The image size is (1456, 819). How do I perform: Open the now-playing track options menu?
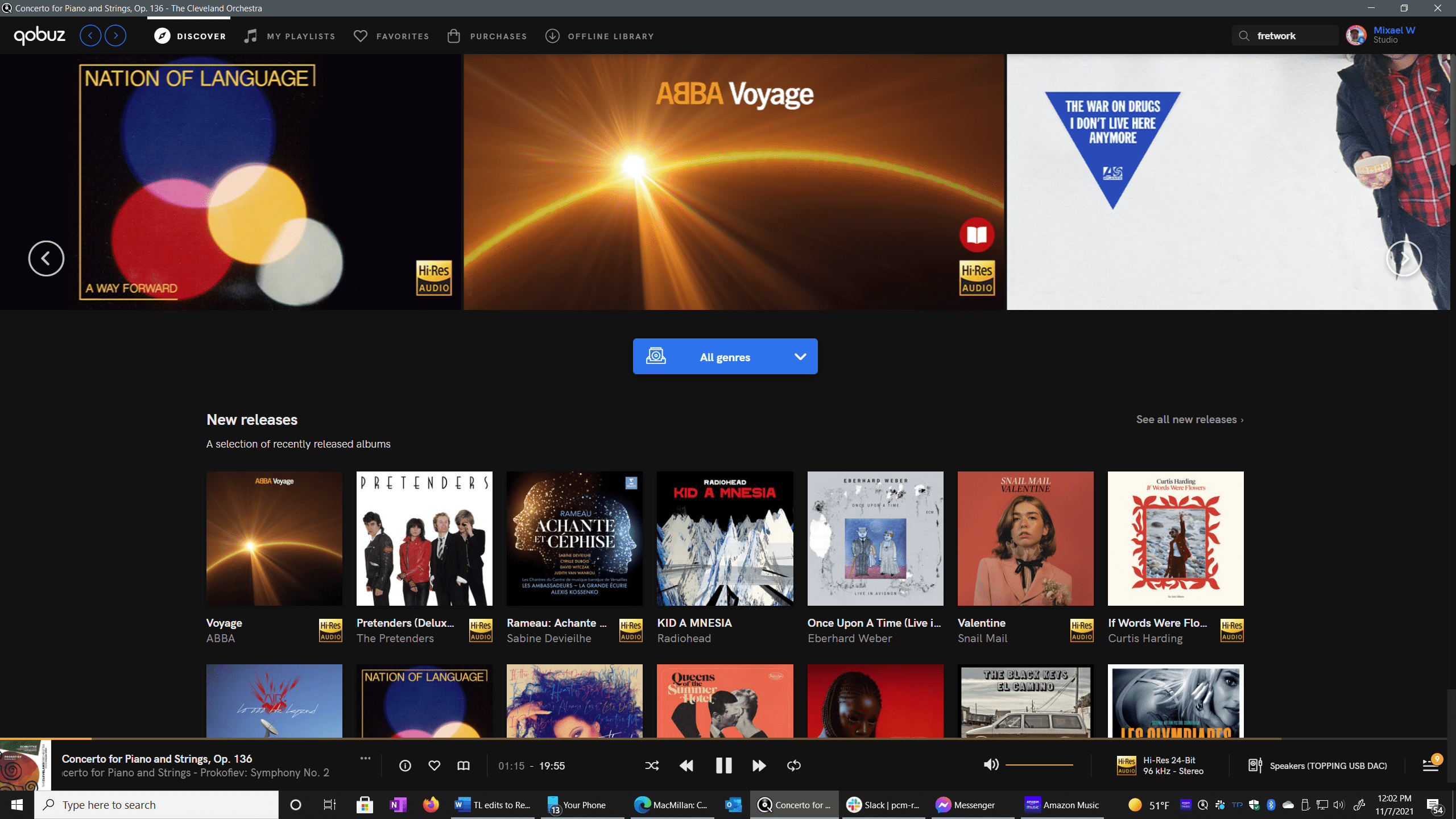pos(365,758)
